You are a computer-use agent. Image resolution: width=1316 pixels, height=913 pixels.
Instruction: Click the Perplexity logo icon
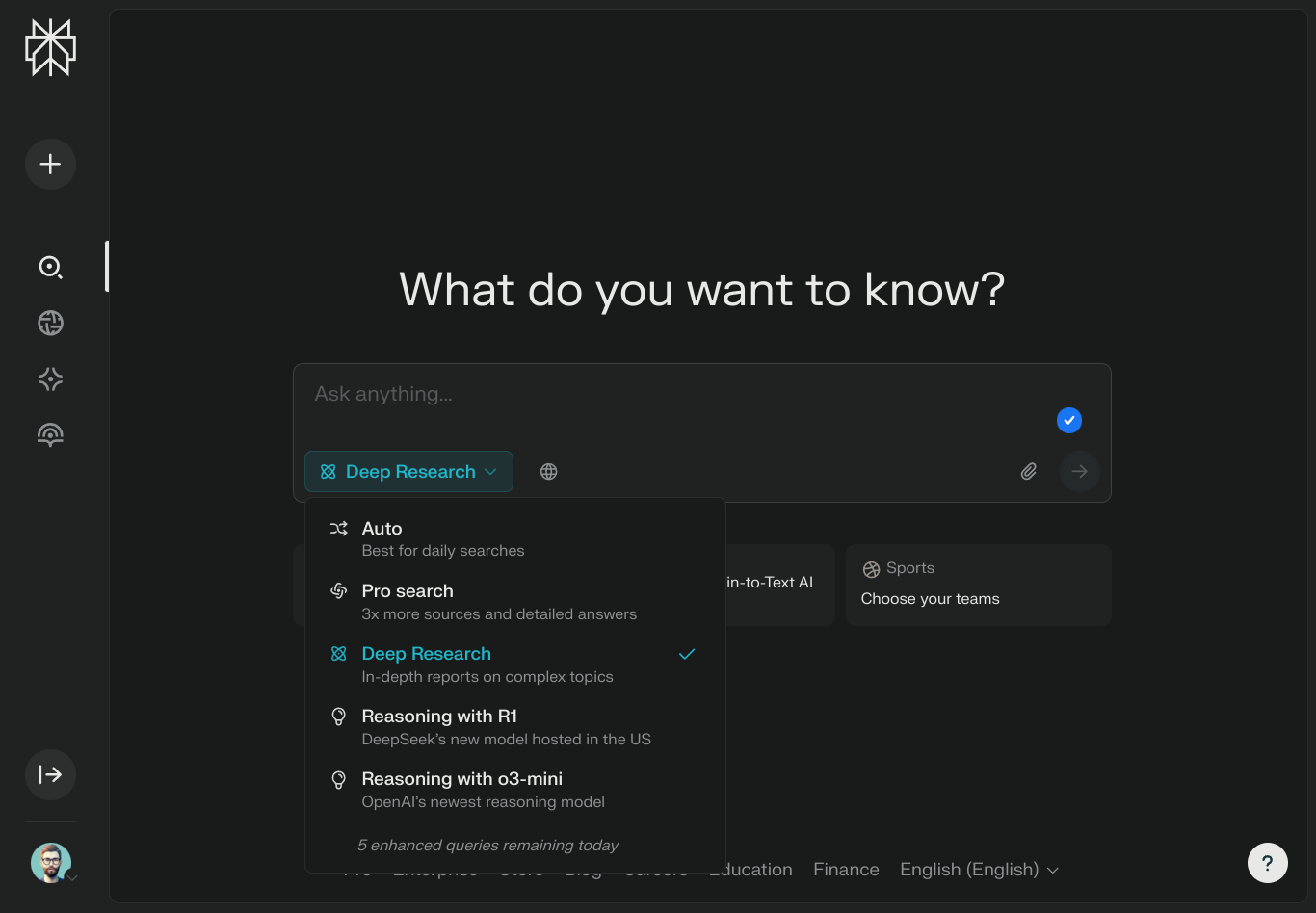point(50,47)
